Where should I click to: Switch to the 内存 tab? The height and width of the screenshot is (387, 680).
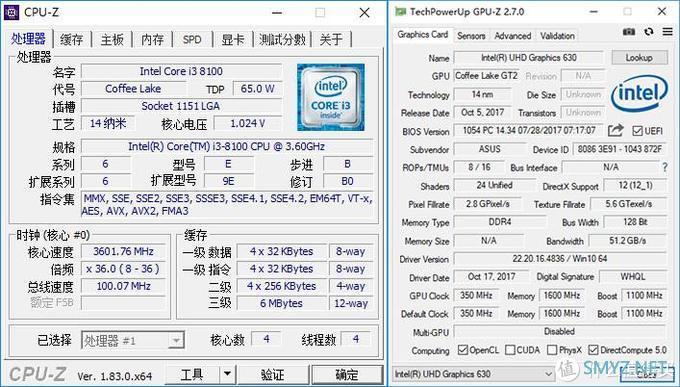[152, 39]
